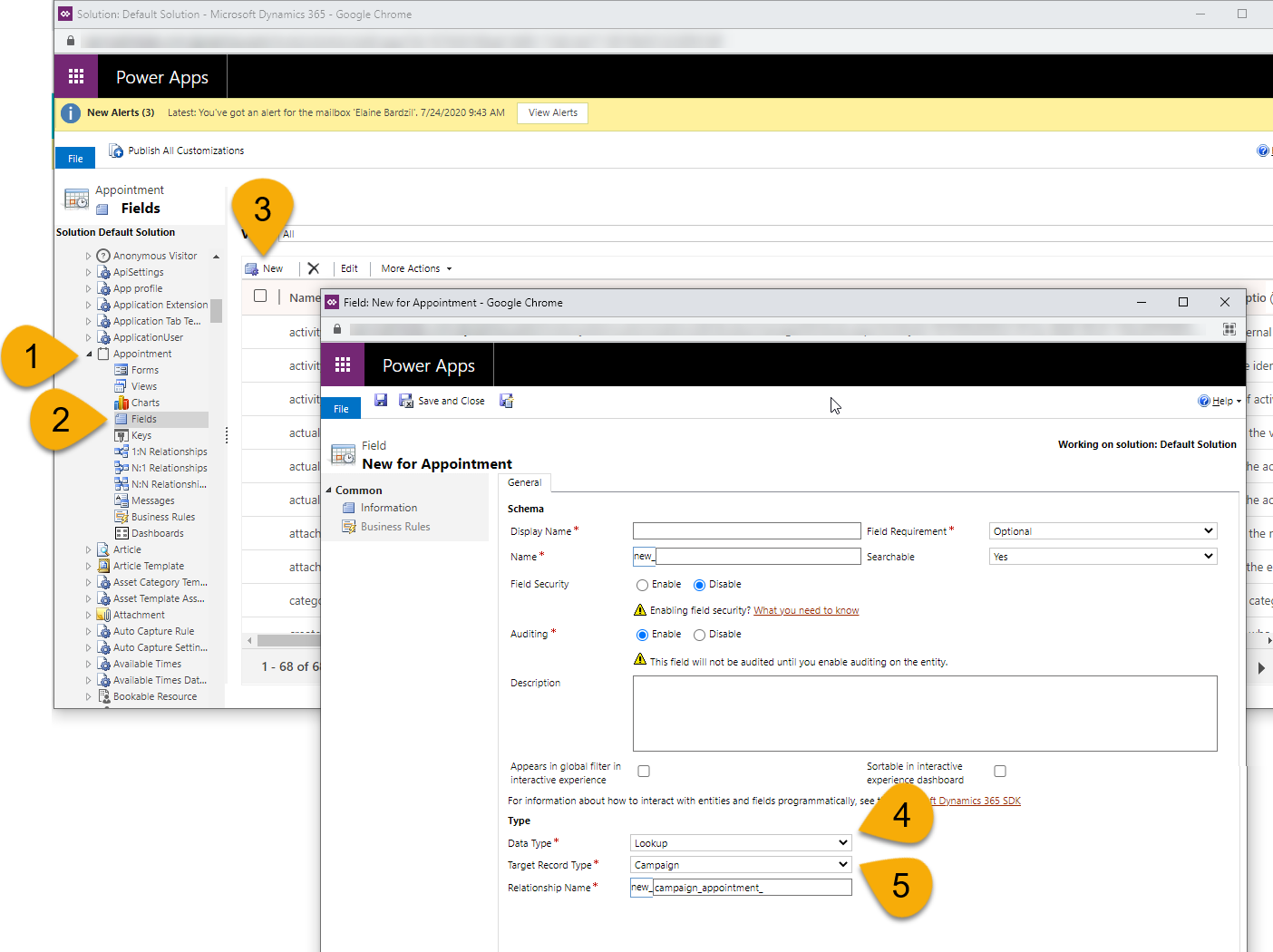Open the Searchable dropdown
Viewport: 1273px width, 952px height.
coord(1103,557)
